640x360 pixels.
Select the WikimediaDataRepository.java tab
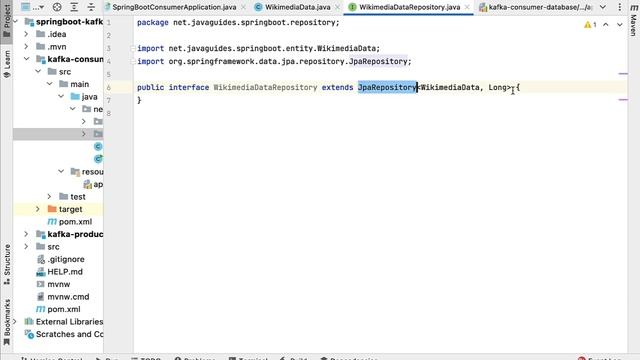pos(409,7)
